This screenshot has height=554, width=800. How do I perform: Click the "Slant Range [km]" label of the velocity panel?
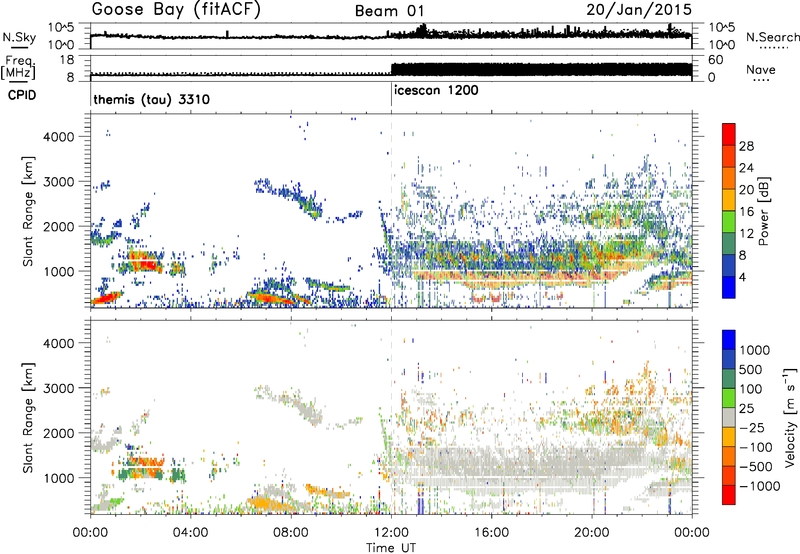click(28, 417)
